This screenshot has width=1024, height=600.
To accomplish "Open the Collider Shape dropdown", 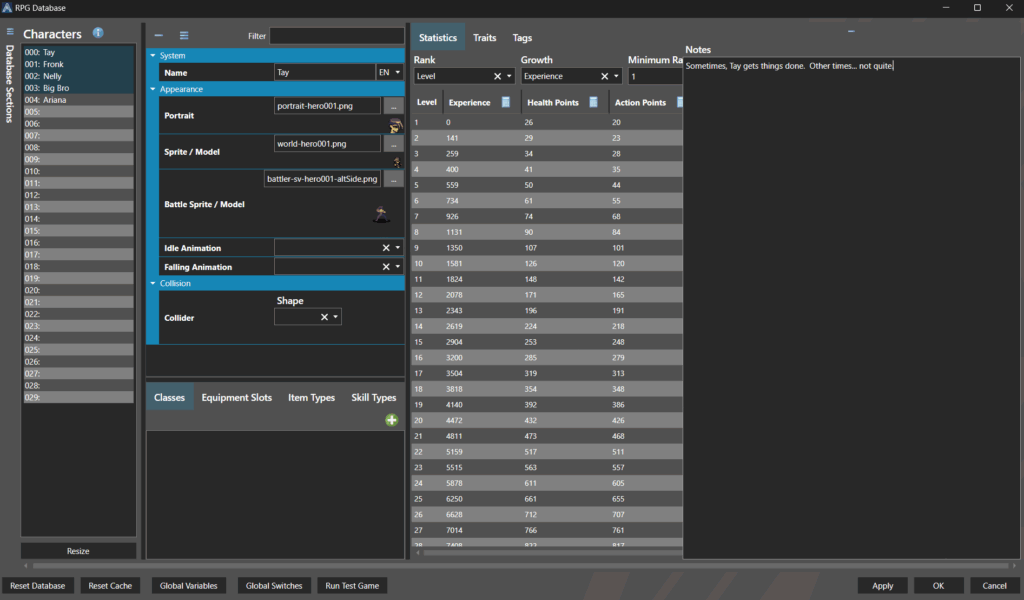I will point(336,317).
